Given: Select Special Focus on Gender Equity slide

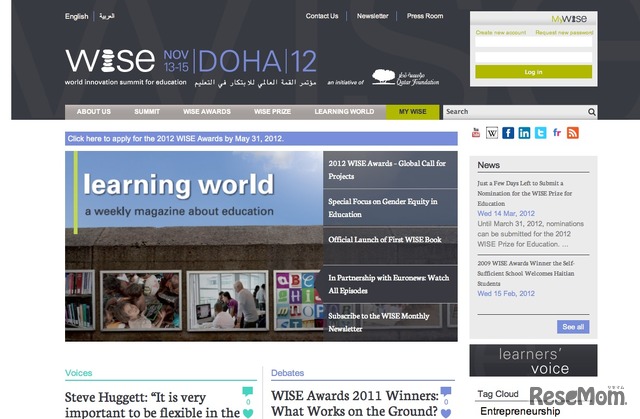Looking at the screenshot, I should click(390, 208).
